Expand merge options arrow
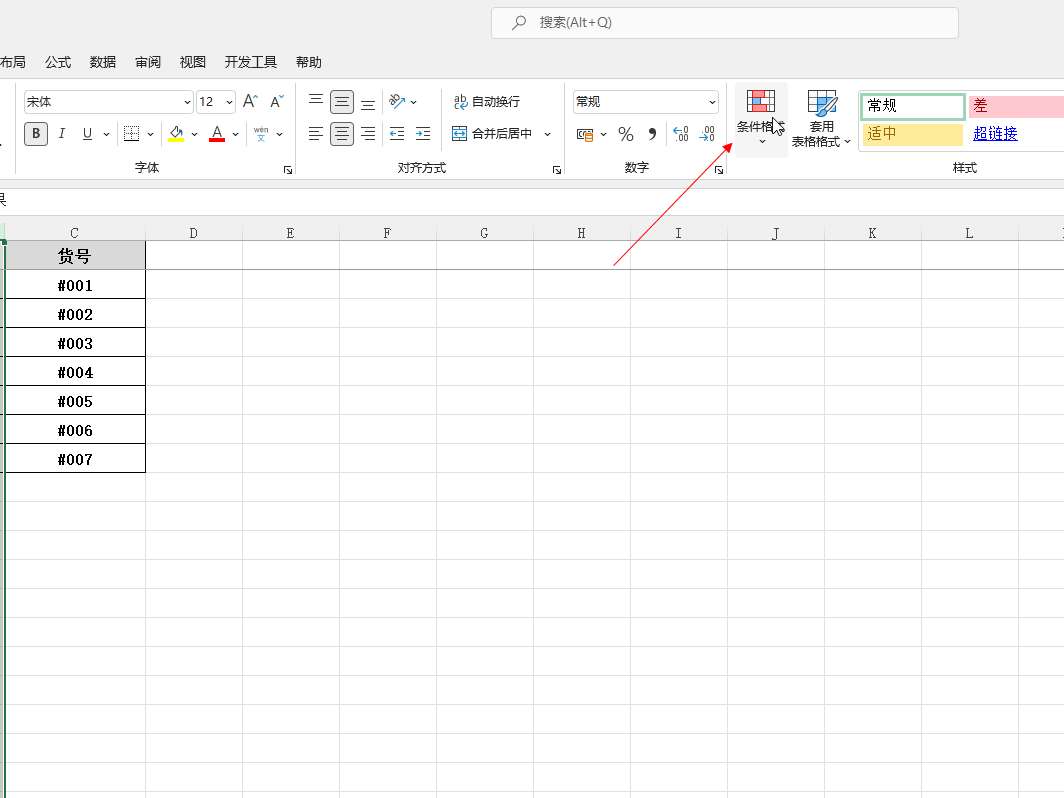The image size is (1064, 798). 548,134
